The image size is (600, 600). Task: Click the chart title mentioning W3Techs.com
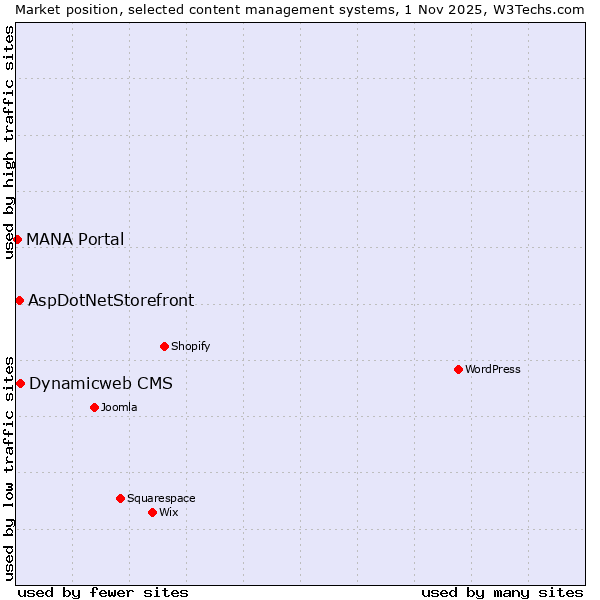[x=300, y=9]
